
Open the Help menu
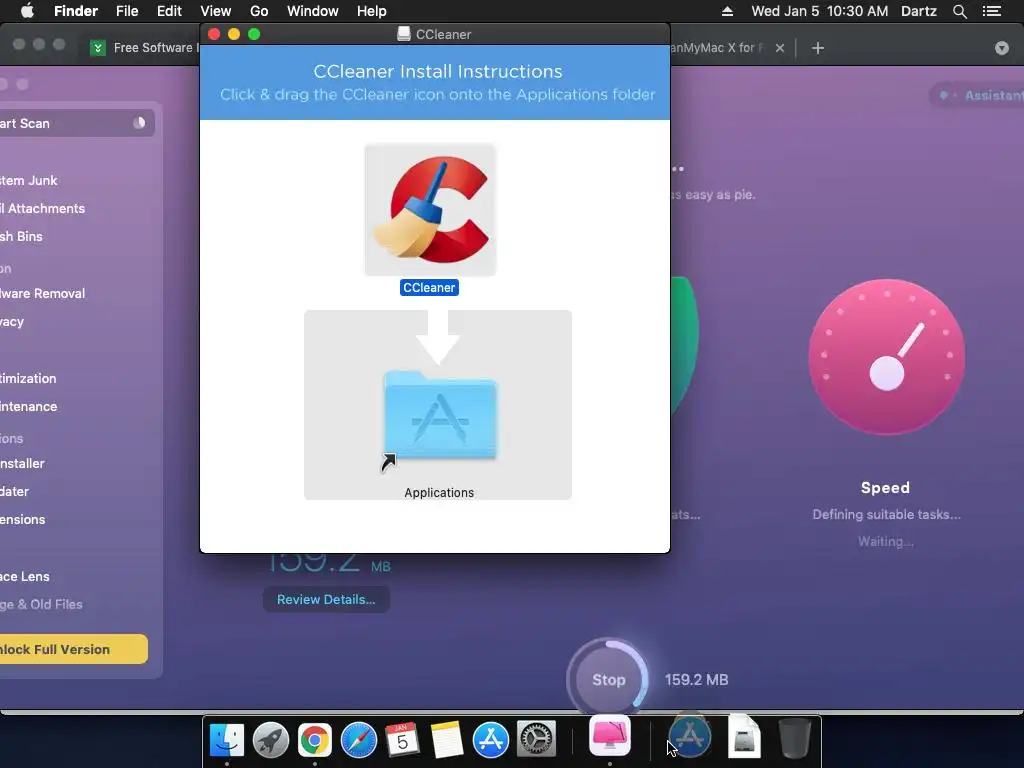click(372, 11)
